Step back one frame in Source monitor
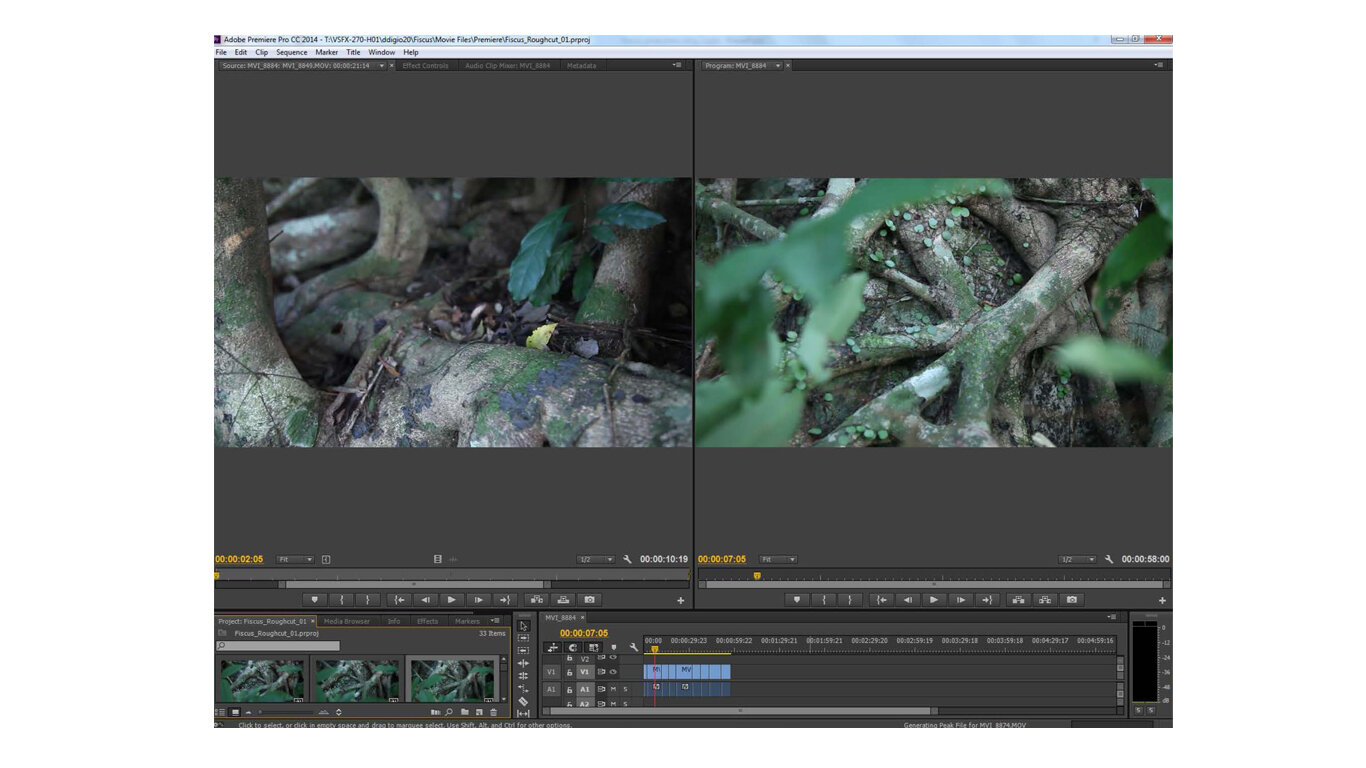Viewport: 1366px width, 768px height. tap(426, 600)
